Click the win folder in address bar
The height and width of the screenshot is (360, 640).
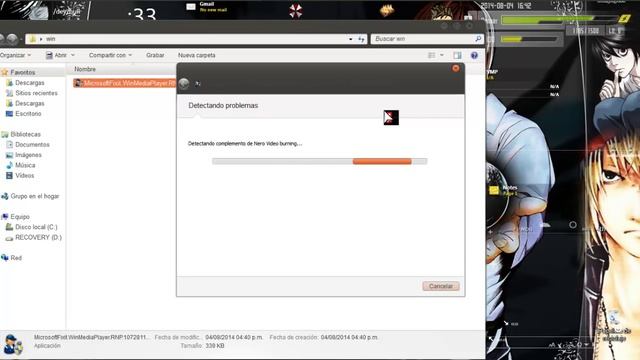point(51,39)
